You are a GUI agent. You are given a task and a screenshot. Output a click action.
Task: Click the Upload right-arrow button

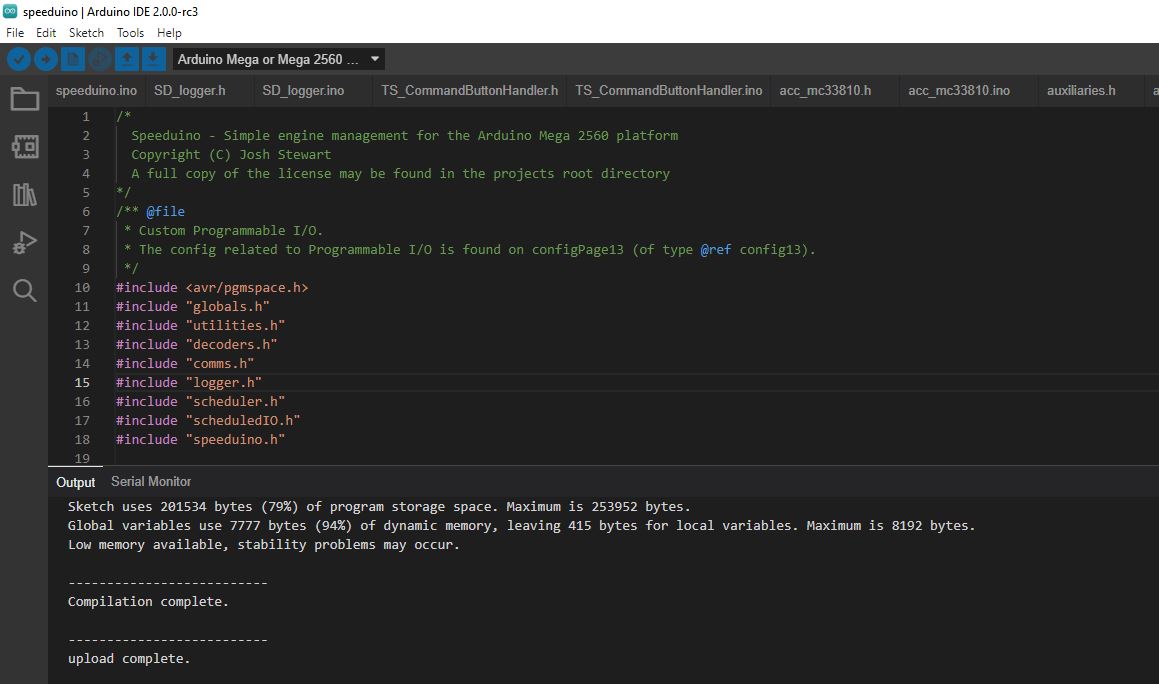(46, 59)
